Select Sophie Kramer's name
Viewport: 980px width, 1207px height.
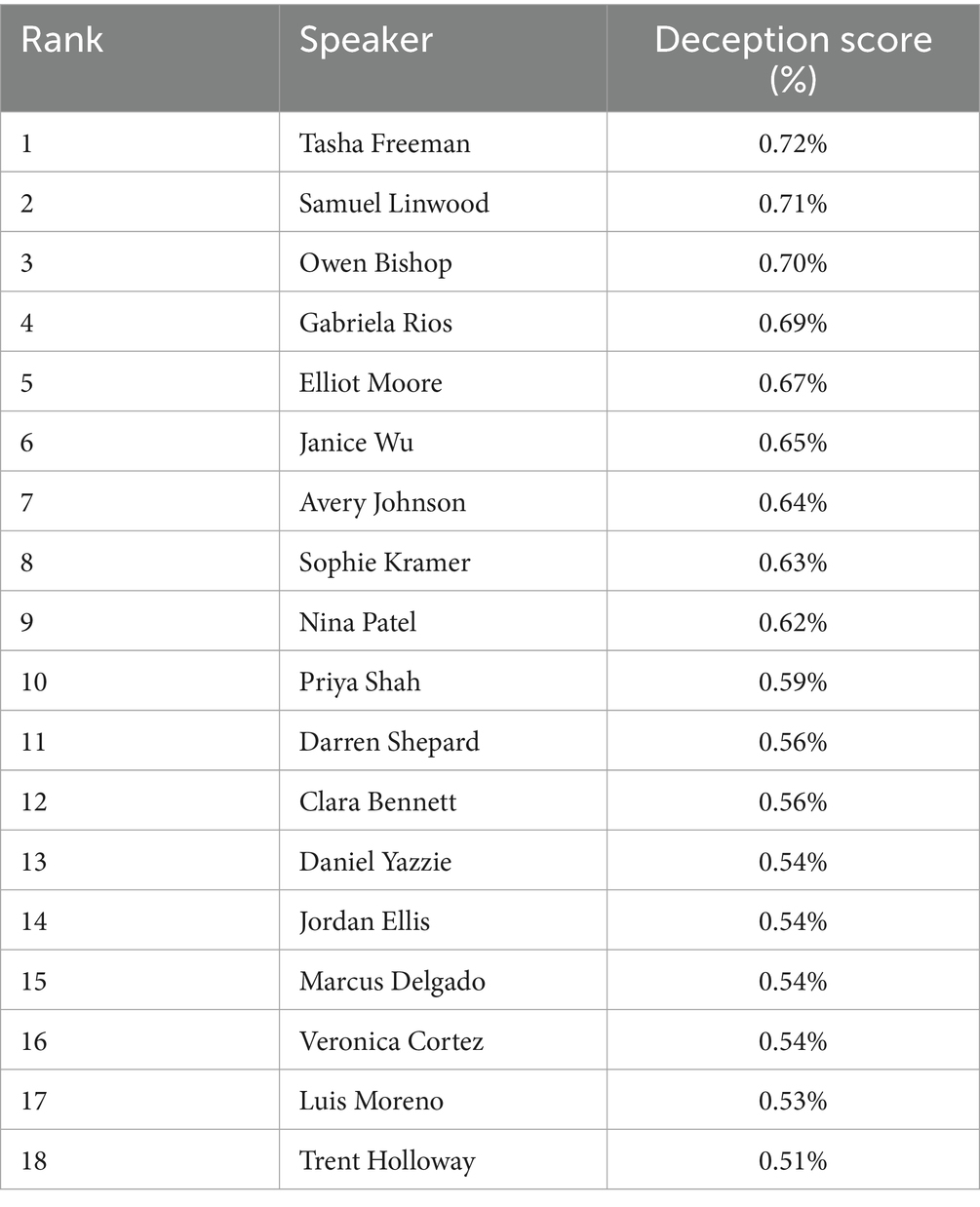coord(384,563)
